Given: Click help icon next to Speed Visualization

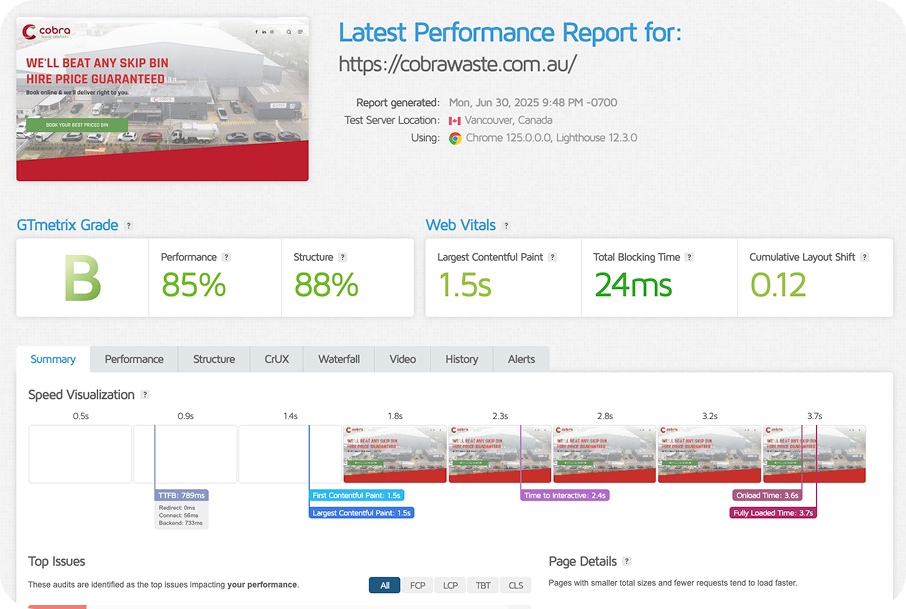Looking at the screenshot, I should click(145, 395).
